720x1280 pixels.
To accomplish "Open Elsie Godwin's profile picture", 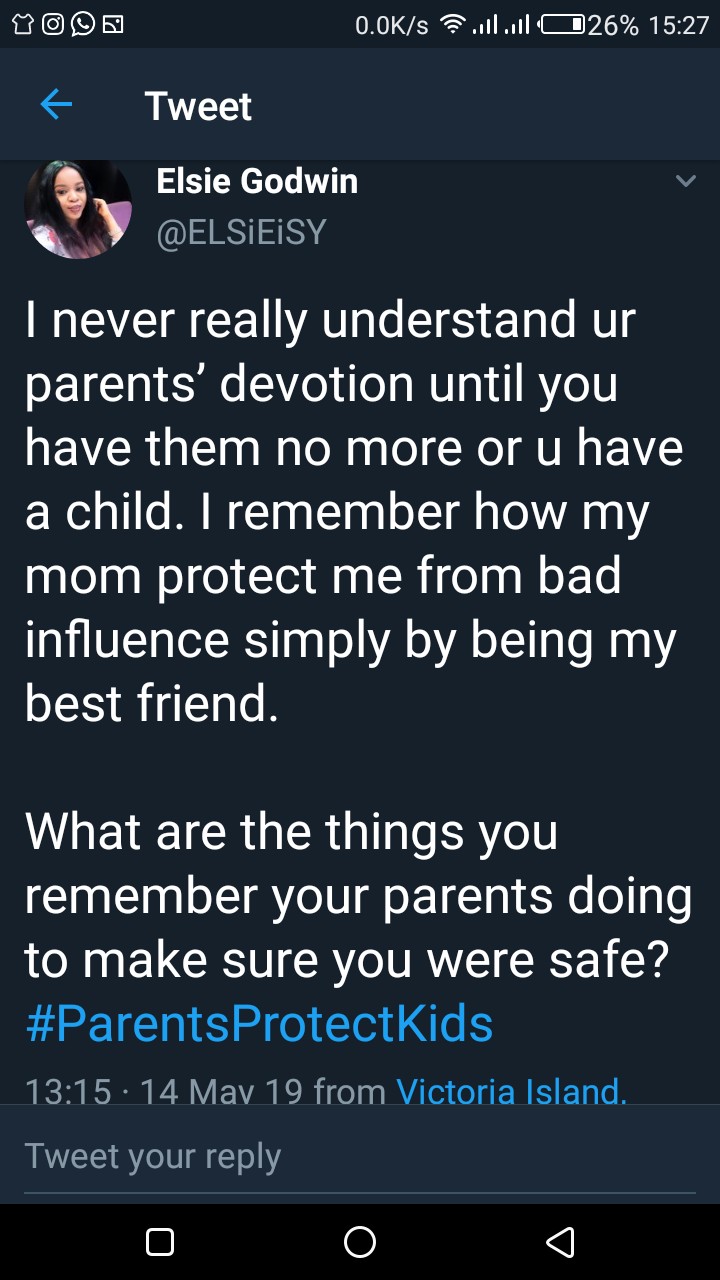I will coord(78,209).
